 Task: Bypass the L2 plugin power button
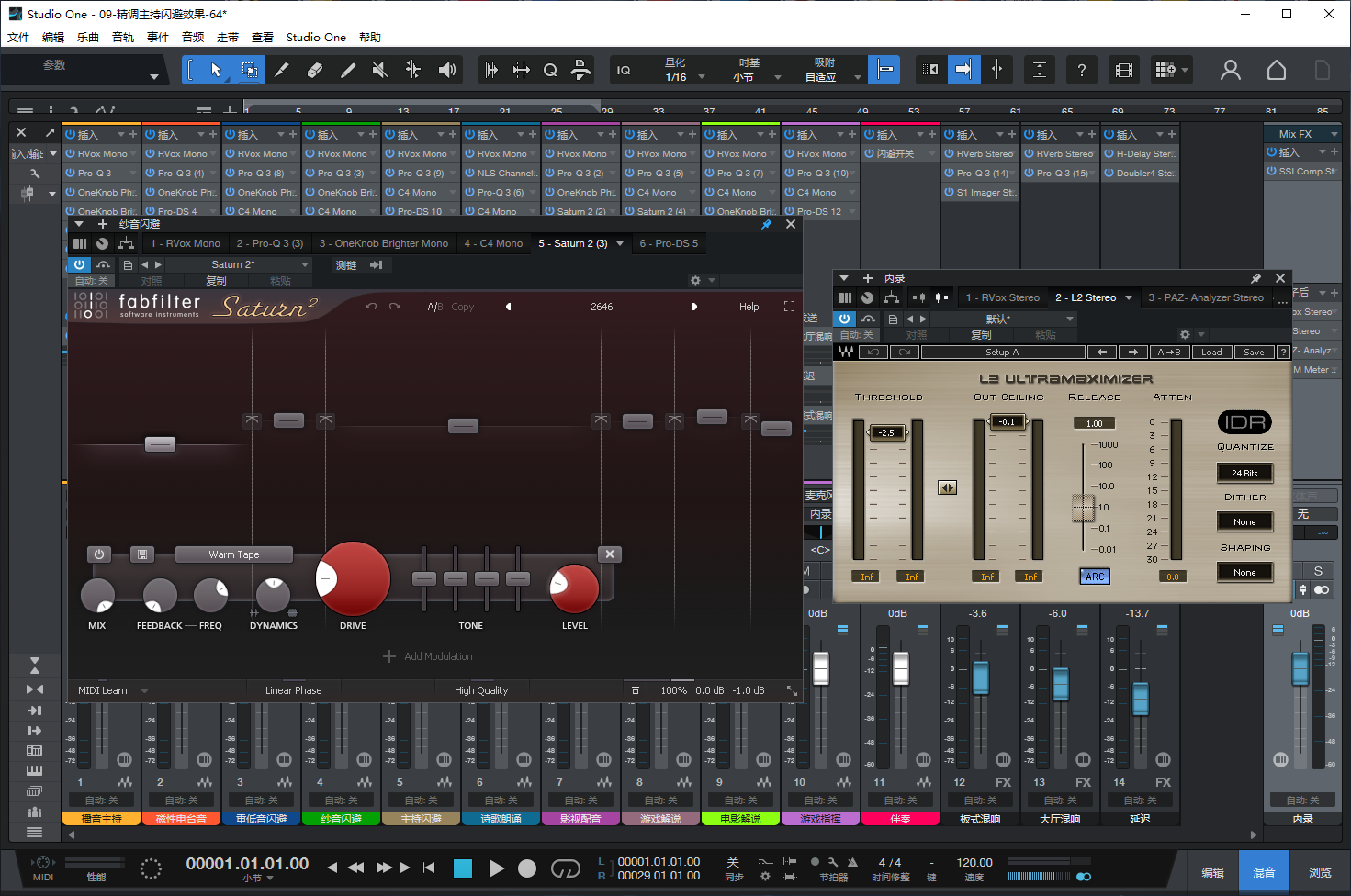click(x=844, y=319)
